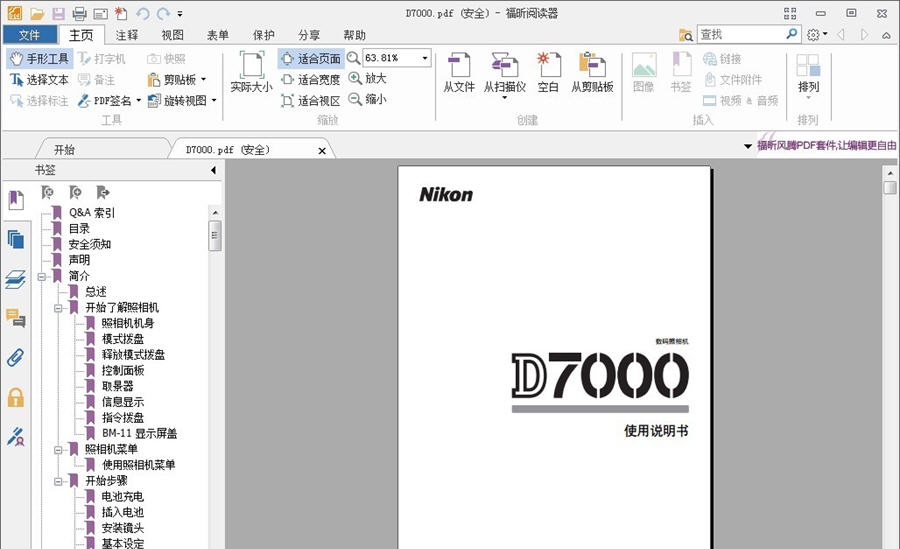Screen dimensions: 900x549
Task: Choose Fit Width (适合宽度)
Action: 311,79
